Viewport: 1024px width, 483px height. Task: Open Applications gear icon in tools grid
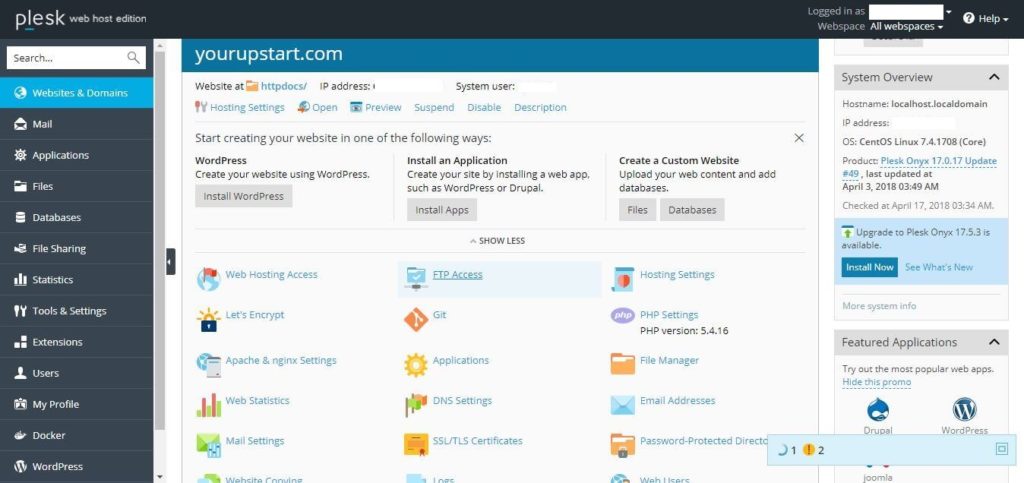point(416,365)
